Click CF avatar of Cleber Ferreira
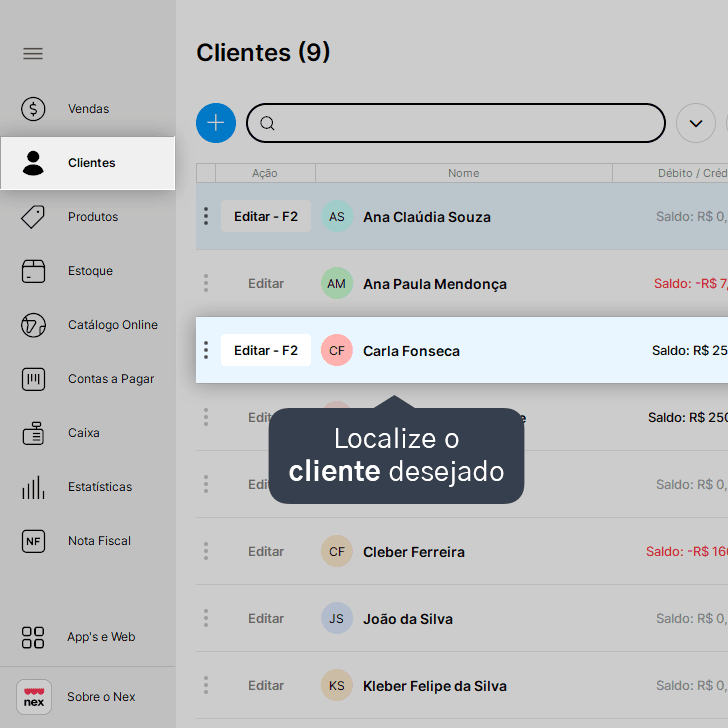728x728 pixels. [337, 551]
